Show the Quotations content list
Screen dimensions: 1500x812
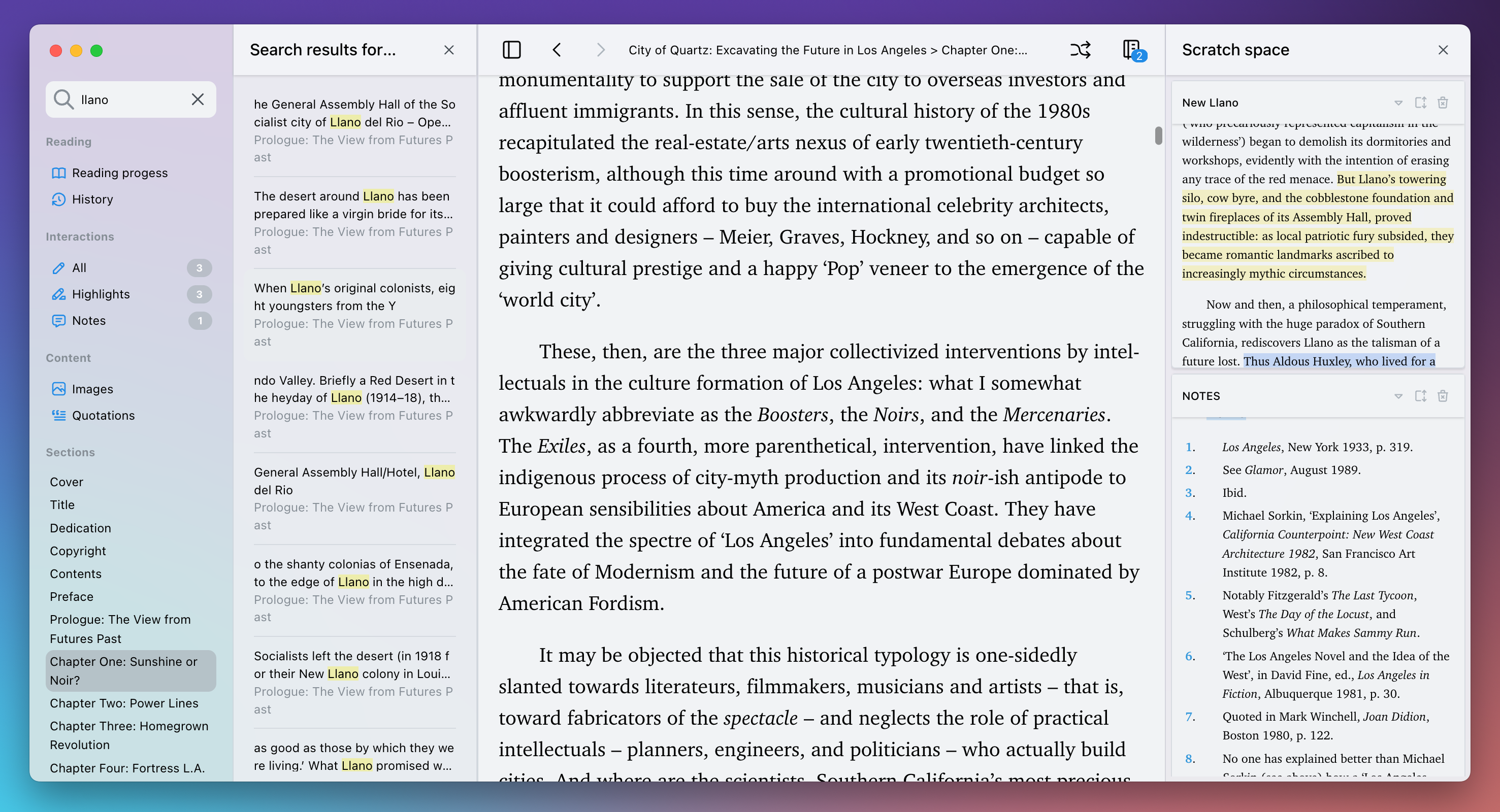[x=103, y=416]
